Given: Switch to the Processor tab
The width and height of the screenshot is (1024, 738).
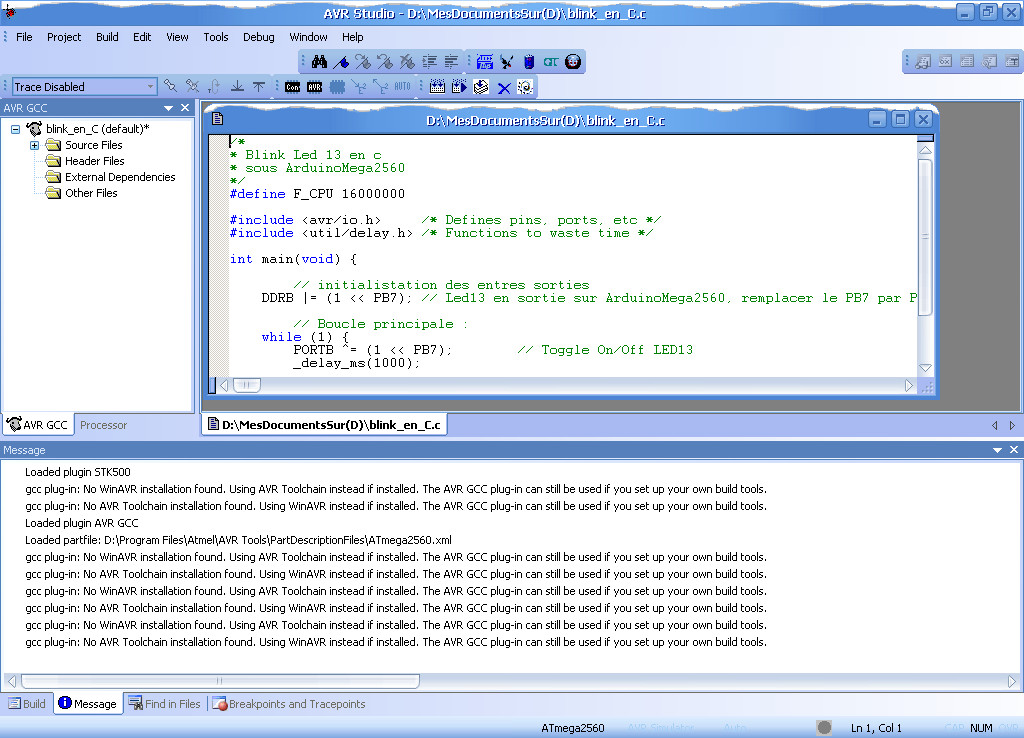Looking at the screenshot, I should click(x=104, y=425).
